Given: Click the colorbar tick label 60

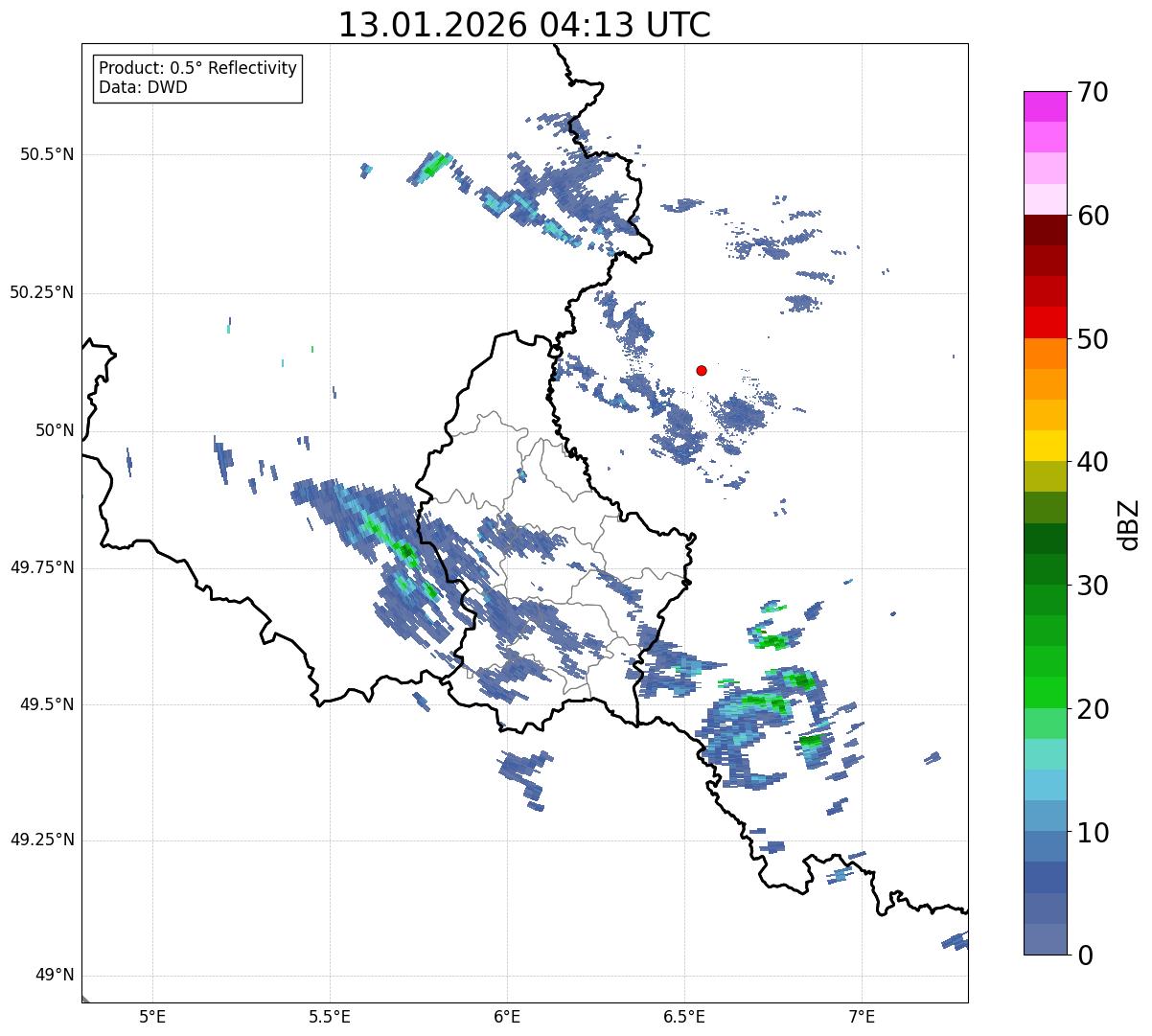Looking at the screenshot, I should pos(1093,216).
